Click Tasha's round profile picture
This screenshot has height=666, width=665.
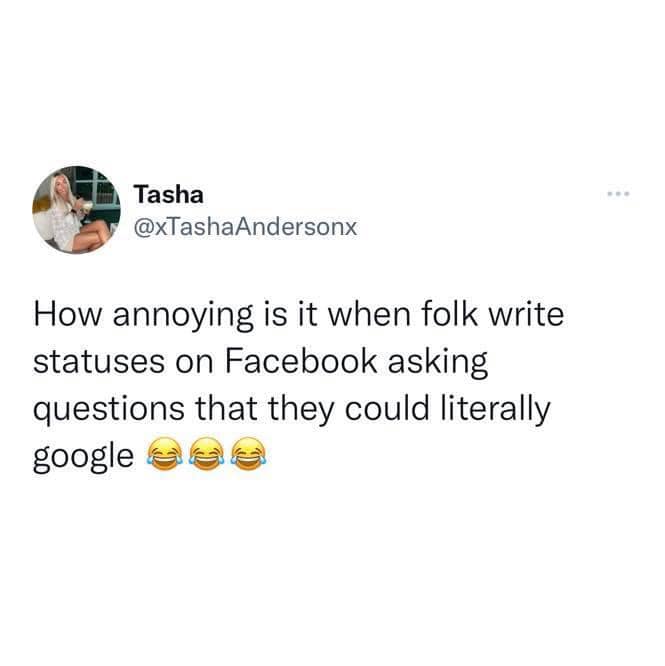click(76, 210)
